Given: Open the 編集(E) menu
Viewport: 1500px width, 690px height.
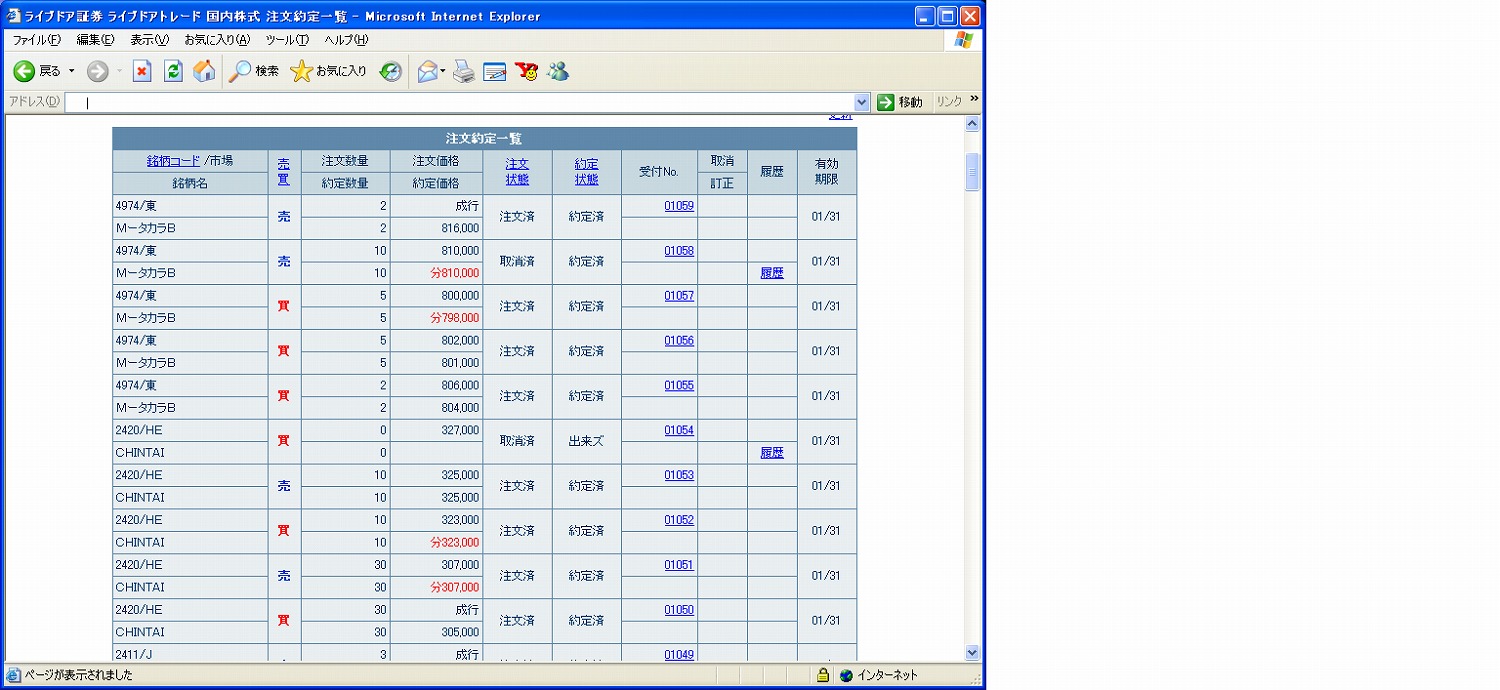Looking at the screenshot, I should pos(95,40).
